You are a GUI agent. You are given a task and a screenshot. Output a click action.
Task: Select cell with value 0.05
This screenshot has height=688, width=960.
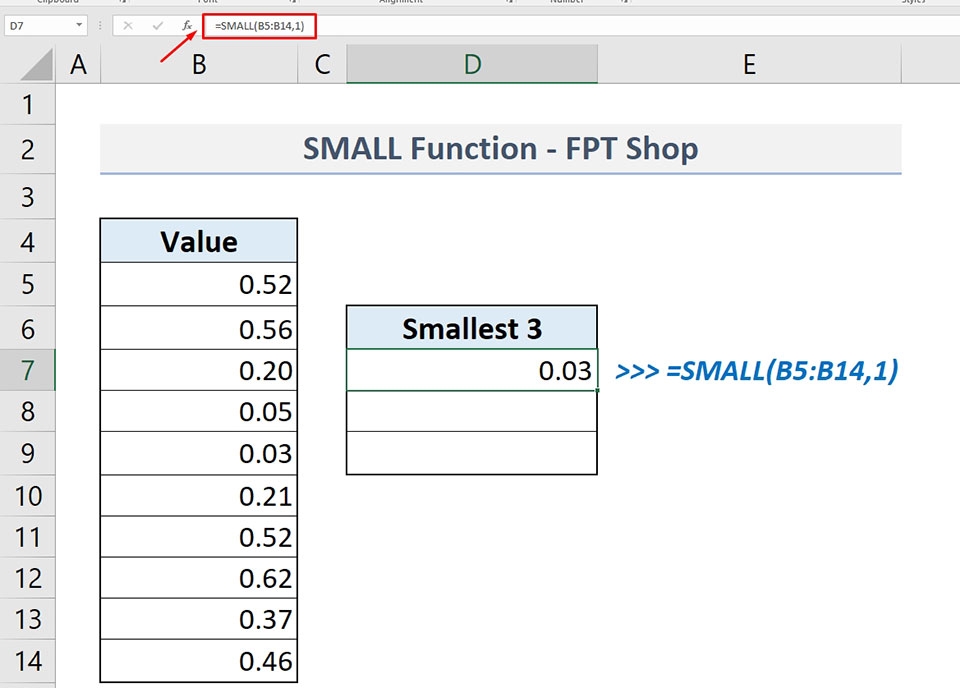(x=199, y=411)
